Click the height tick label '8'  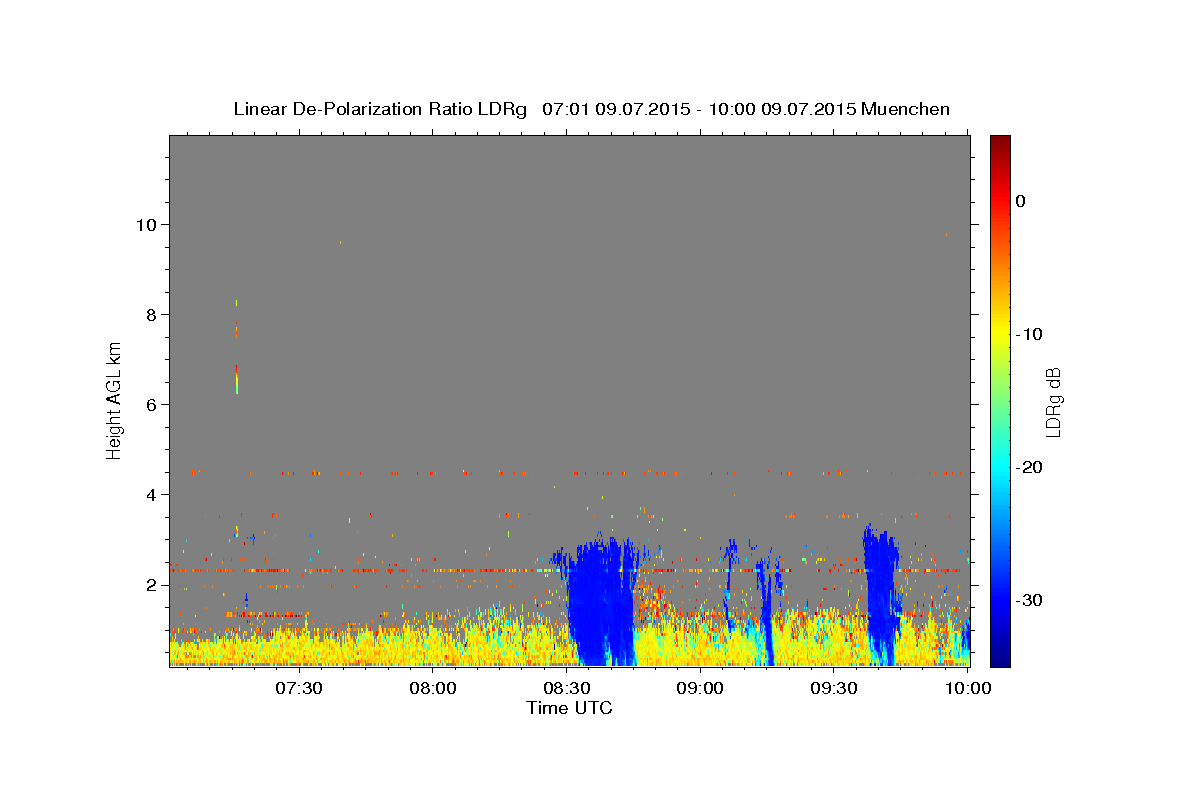click(152, 315)
